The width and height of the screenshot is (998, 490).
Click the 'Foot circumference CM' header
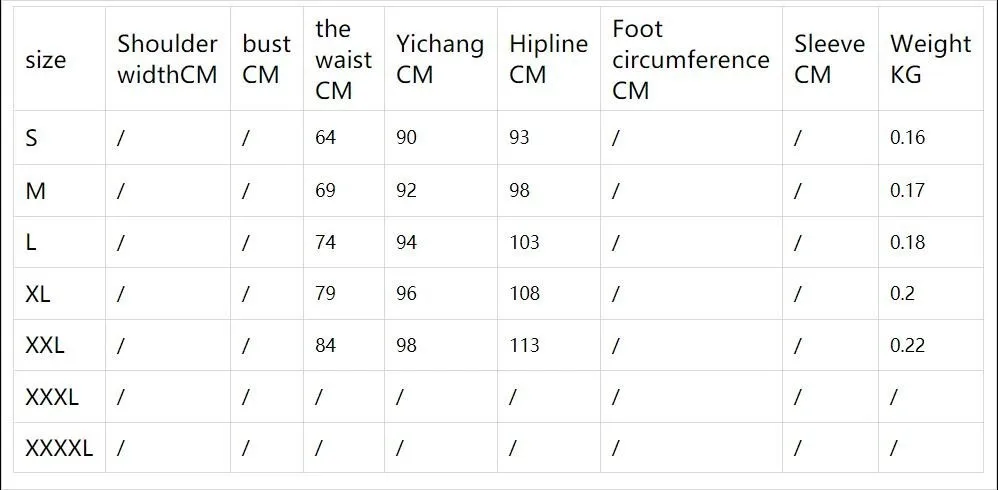[x=691, y=59]
